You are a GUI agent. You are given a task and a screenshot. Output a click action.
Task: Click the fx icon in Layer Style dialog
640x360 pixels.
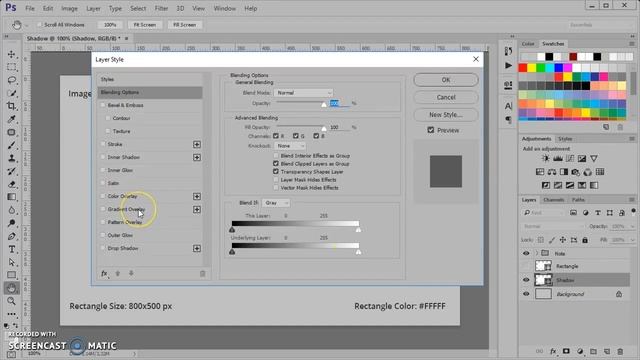coord(104,273)
